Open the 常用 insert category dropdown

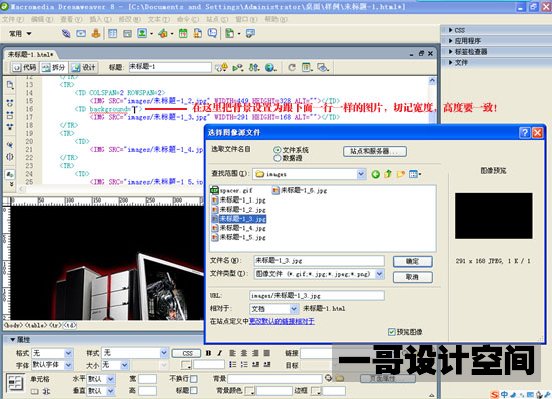pyautogui.click(x=20, y=34)
